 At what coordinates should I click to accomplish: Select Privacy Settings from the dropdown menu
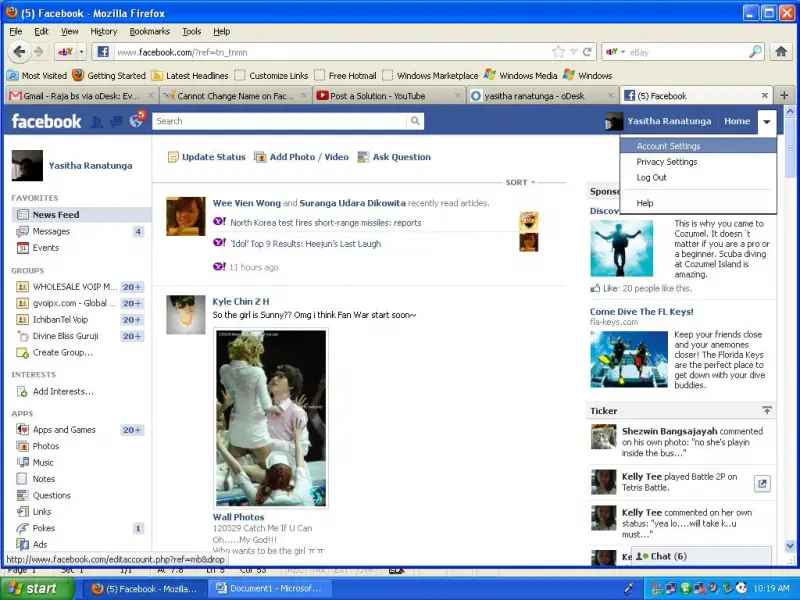coord(698,162)
